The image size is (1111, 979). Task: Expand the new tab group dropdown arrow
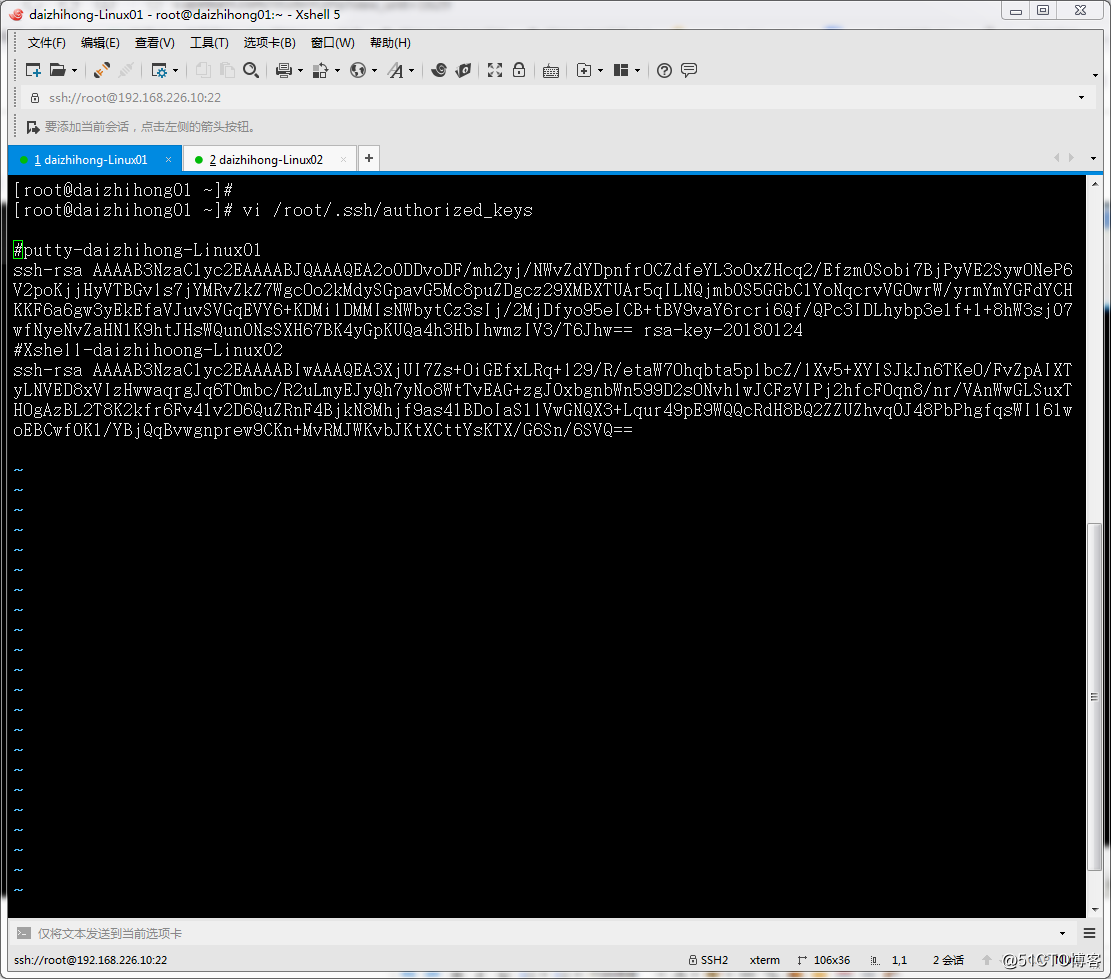[x=601, y=70]
